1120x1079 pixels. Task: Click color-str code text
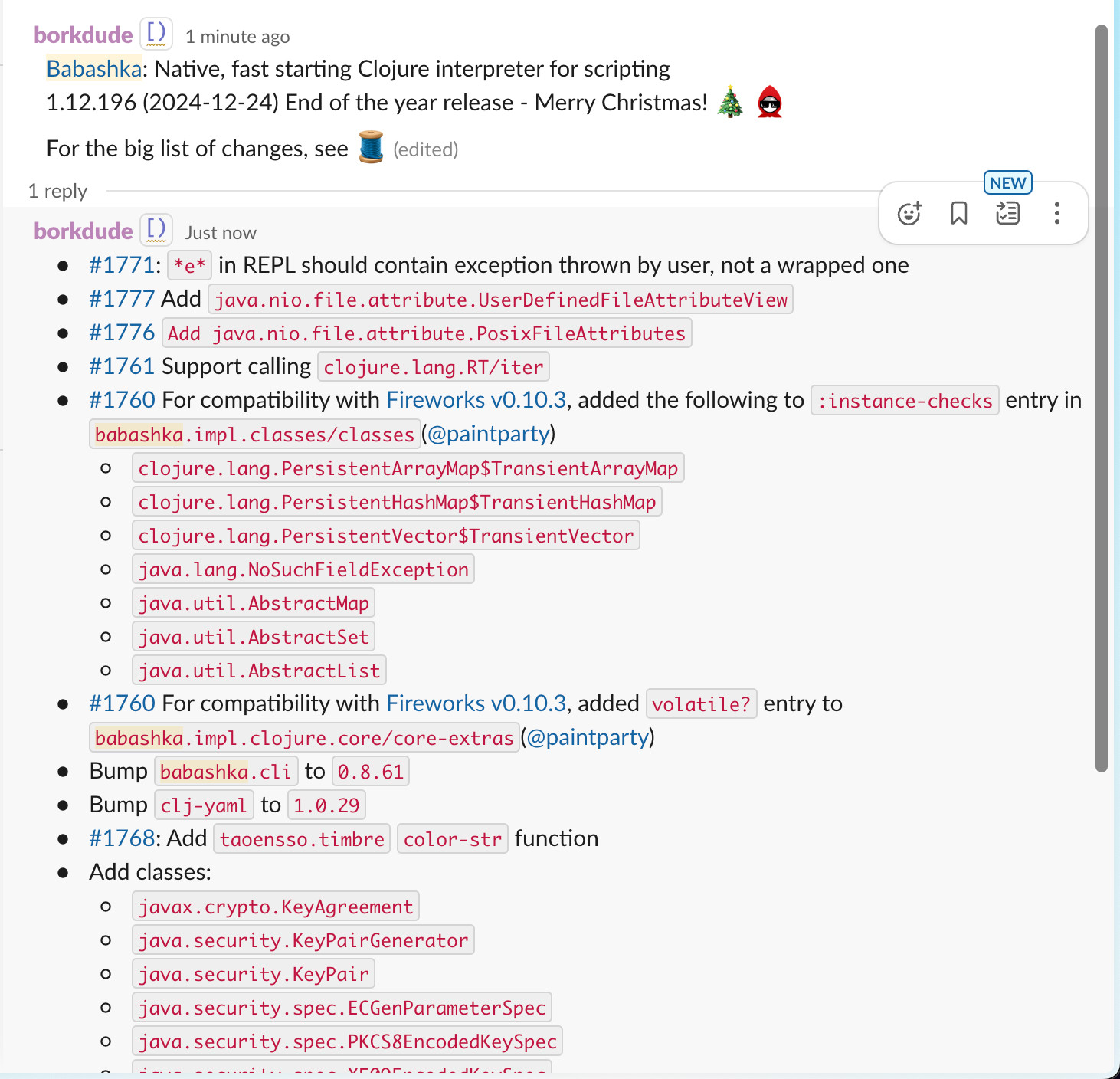453,839
